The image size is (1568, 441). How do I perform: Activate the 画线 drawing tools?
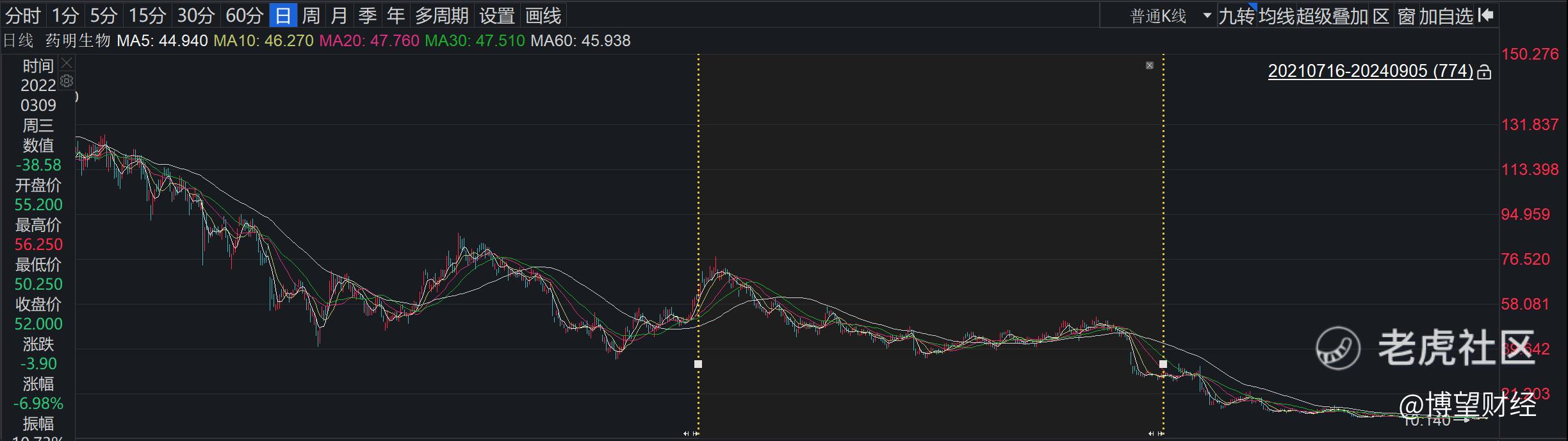tap(543, 15)
